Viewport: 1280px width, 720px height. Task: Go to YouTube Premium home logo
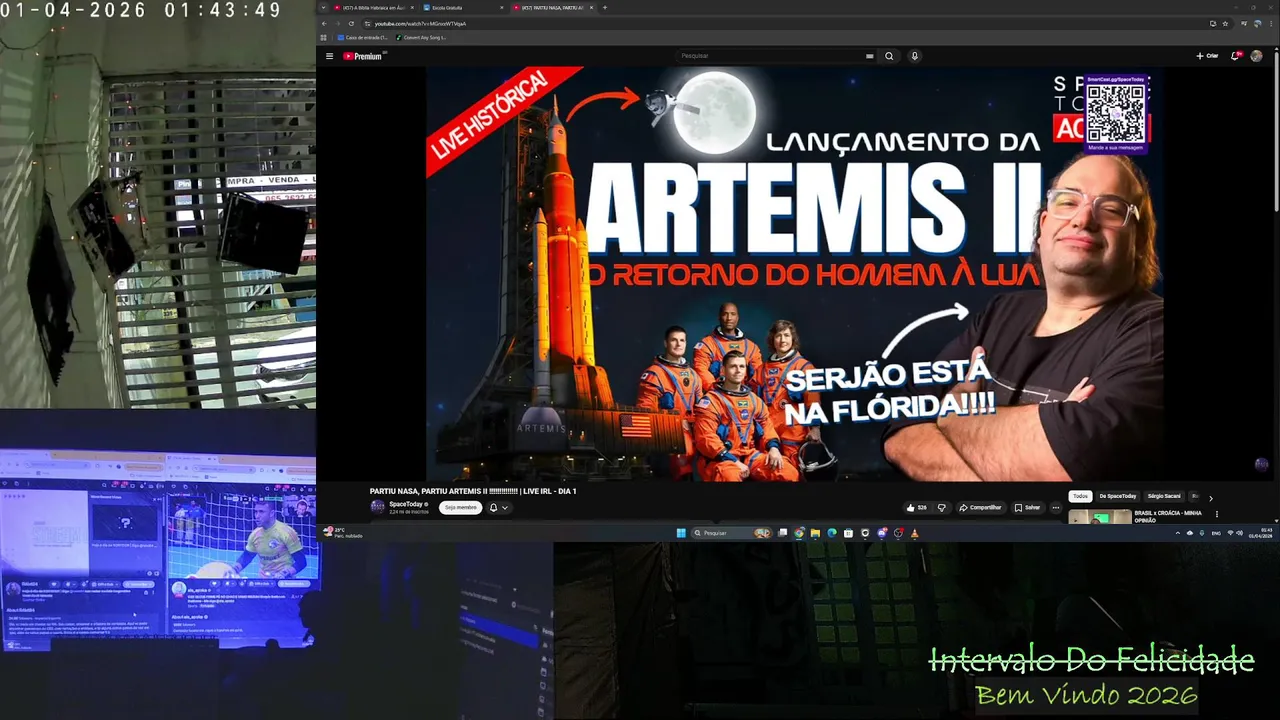coord(363,56)
